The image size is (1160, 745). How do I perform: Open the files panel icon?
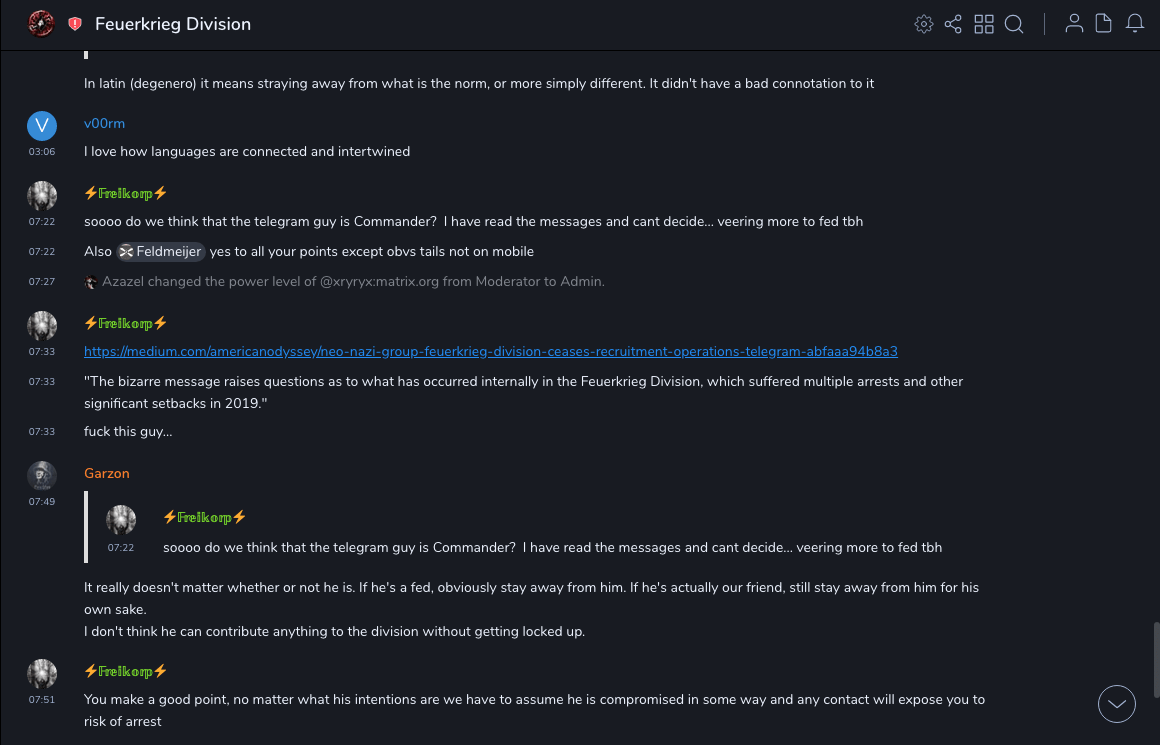1104,24
